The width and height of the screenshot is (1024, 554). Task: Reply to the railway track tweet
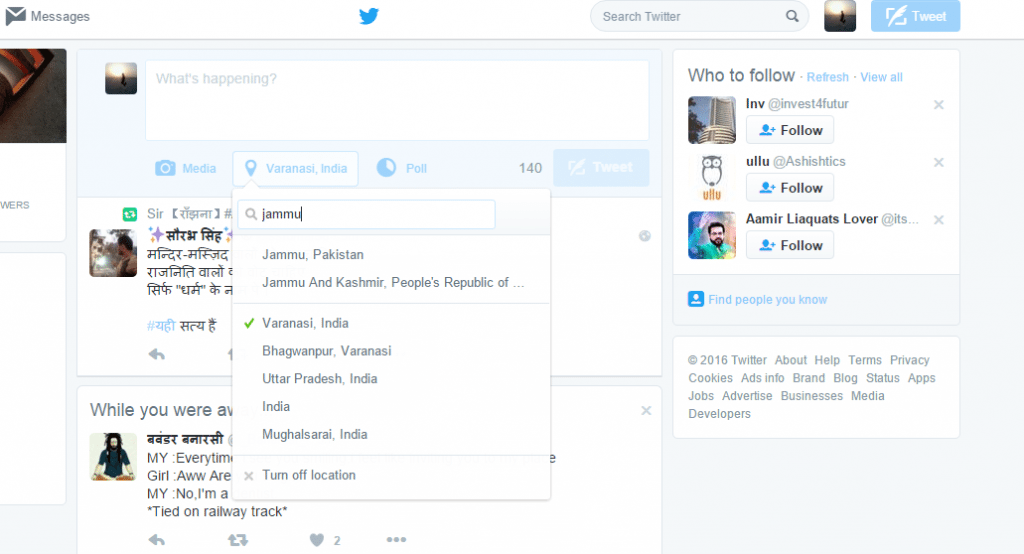[157, 540]
